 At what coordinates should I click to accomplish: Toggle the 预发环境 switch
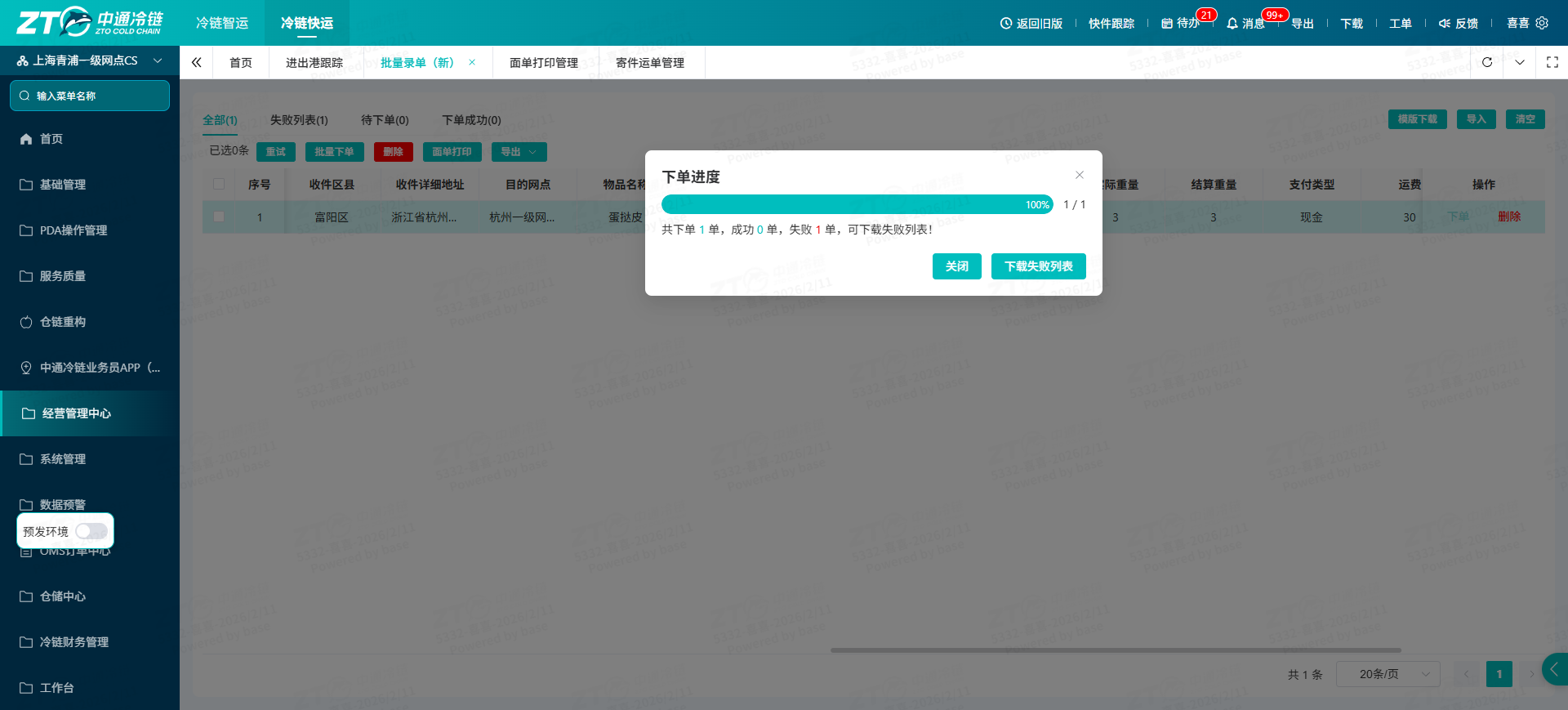[91, 531]
